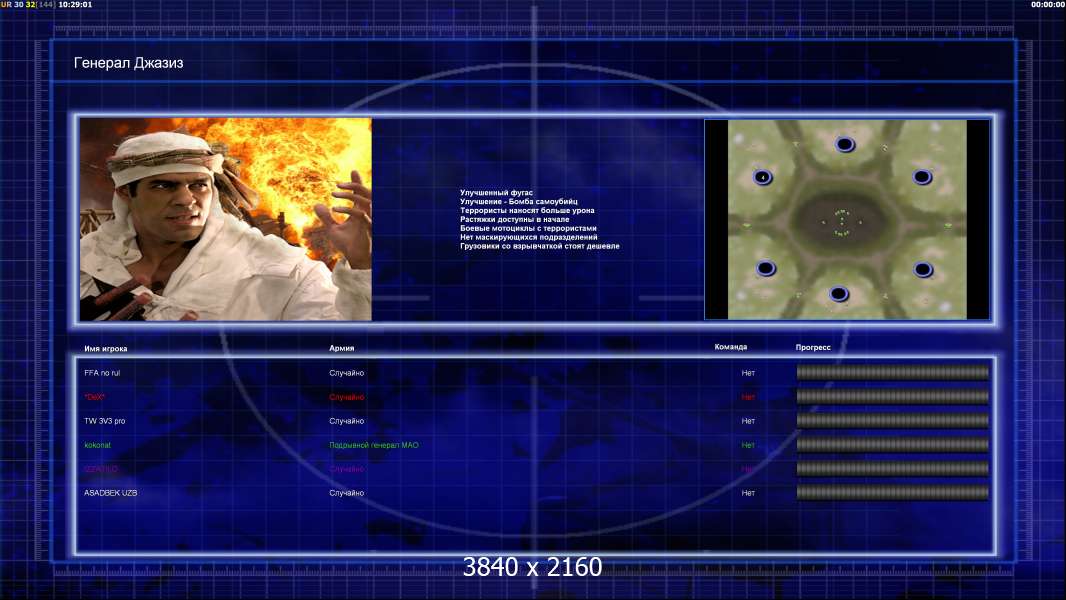1066x600 pixels.
Task: Click the 'Команда' column header
Action: [730, 347]
